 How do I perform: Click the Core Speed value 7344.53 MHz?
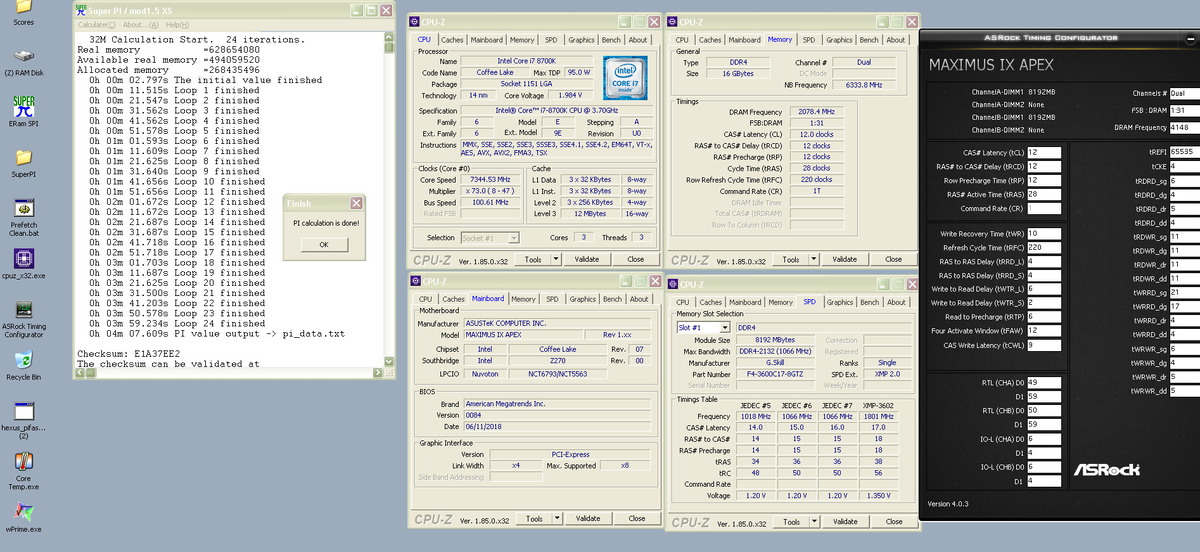pyautogui.click(x=490, y=178)
